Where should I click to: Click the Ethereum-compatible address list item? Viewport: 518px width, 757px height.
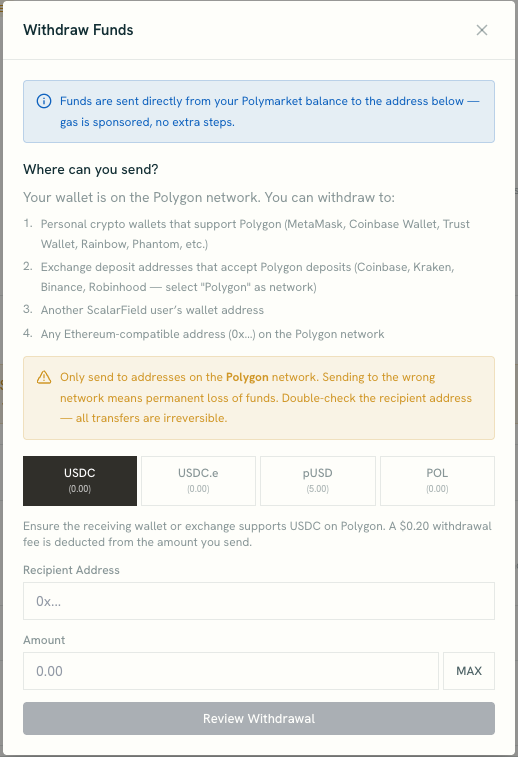(x=212, y=334)
